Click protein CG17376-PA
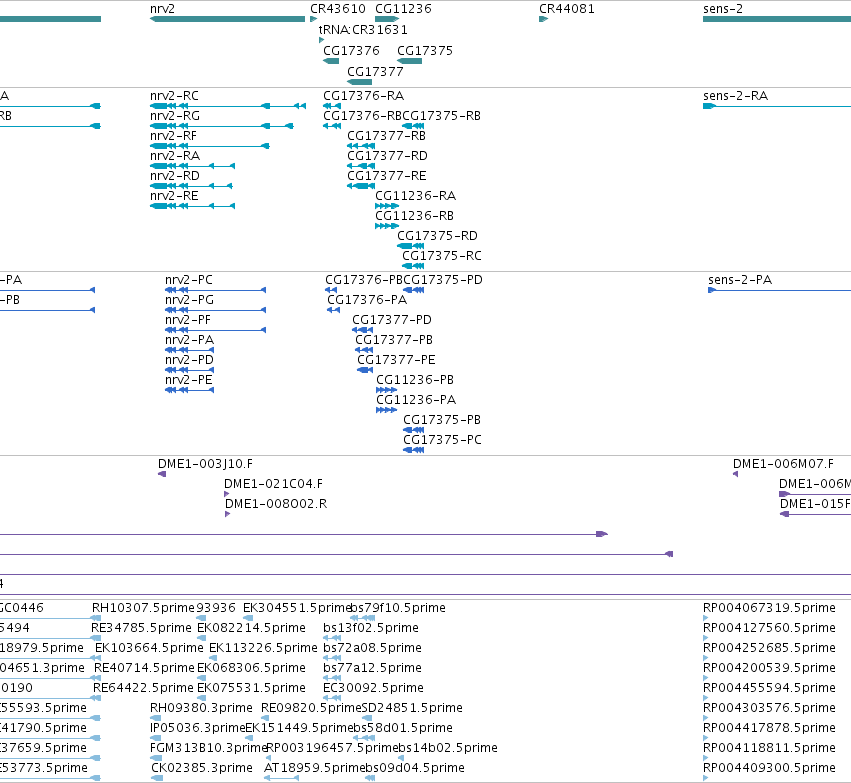The image size is (851, 783). point(367,301)
